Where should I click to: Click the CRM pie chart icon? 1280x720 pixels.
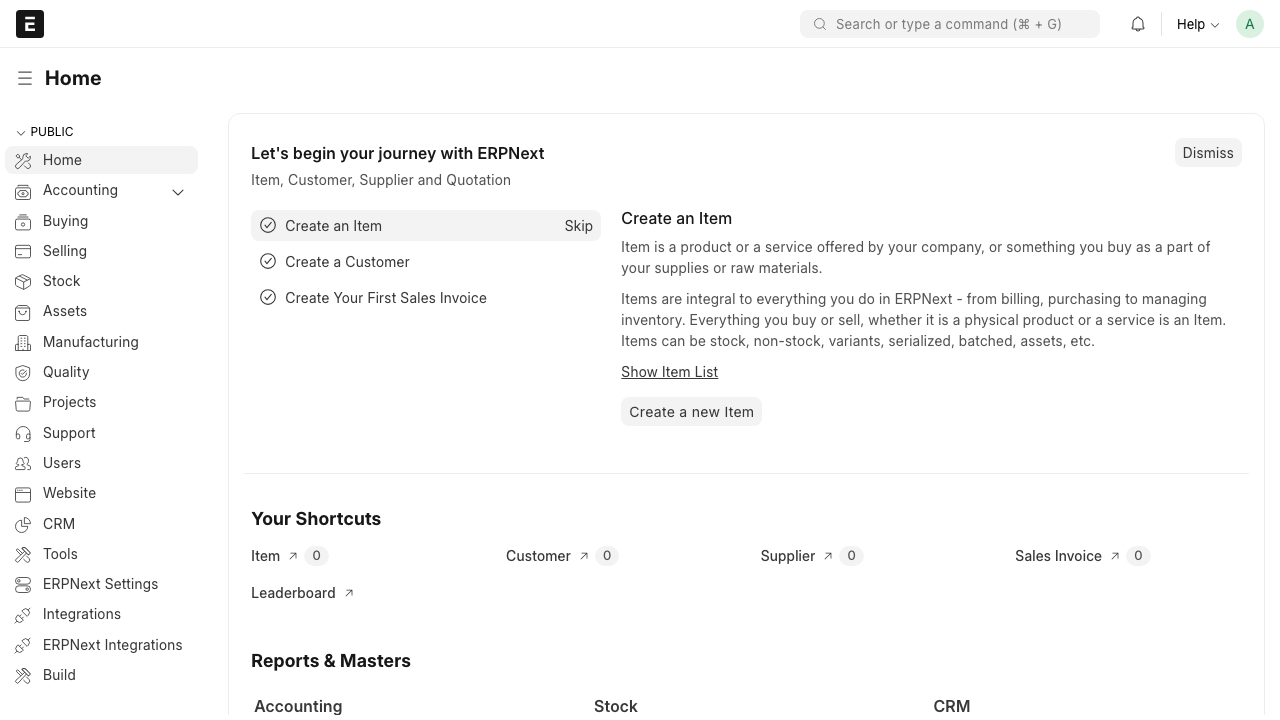[23, 524]
